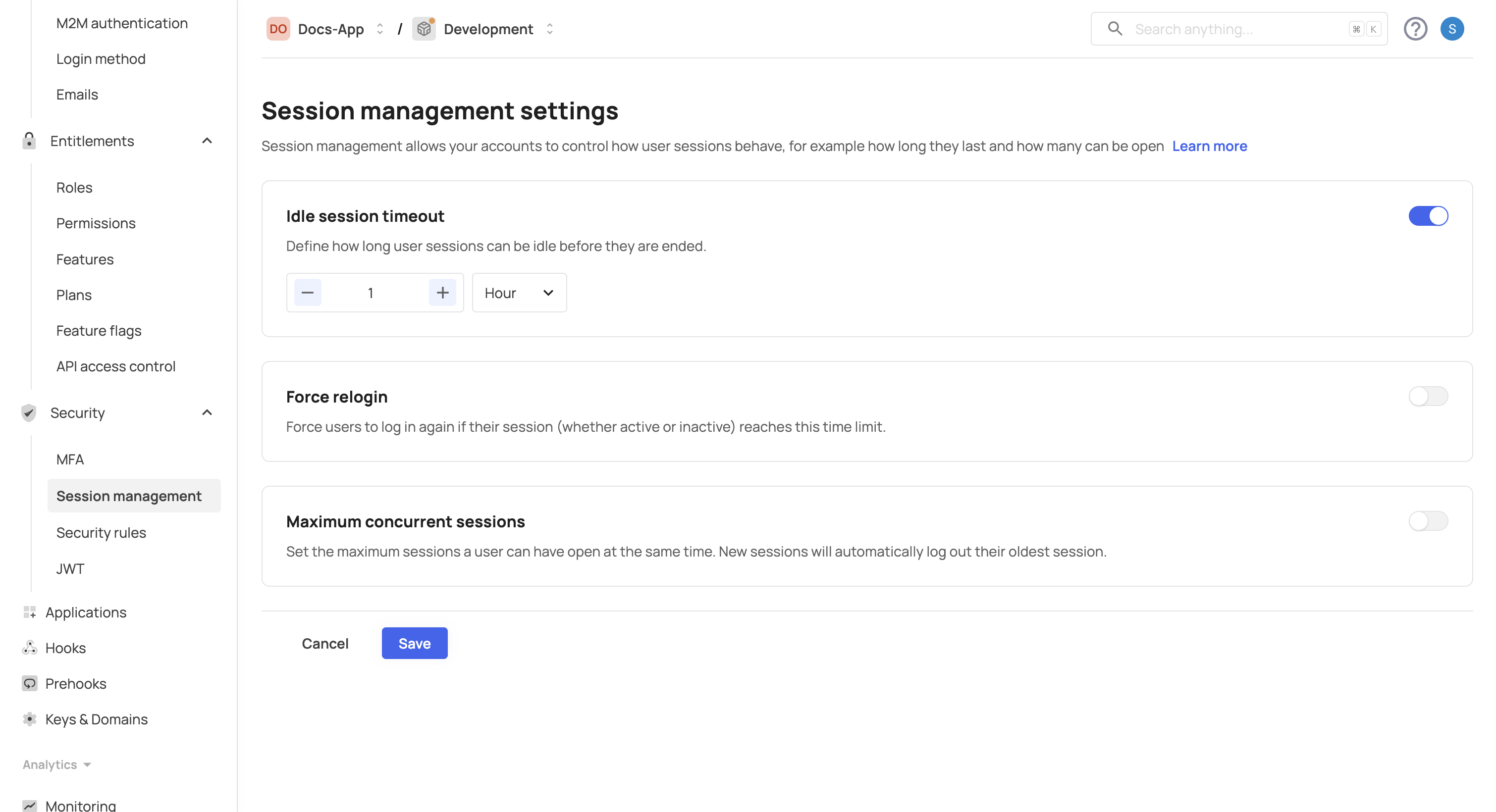Enable the Force relogin toggle
This screenshot has width=1496, height=812.
click(1428, 397)
